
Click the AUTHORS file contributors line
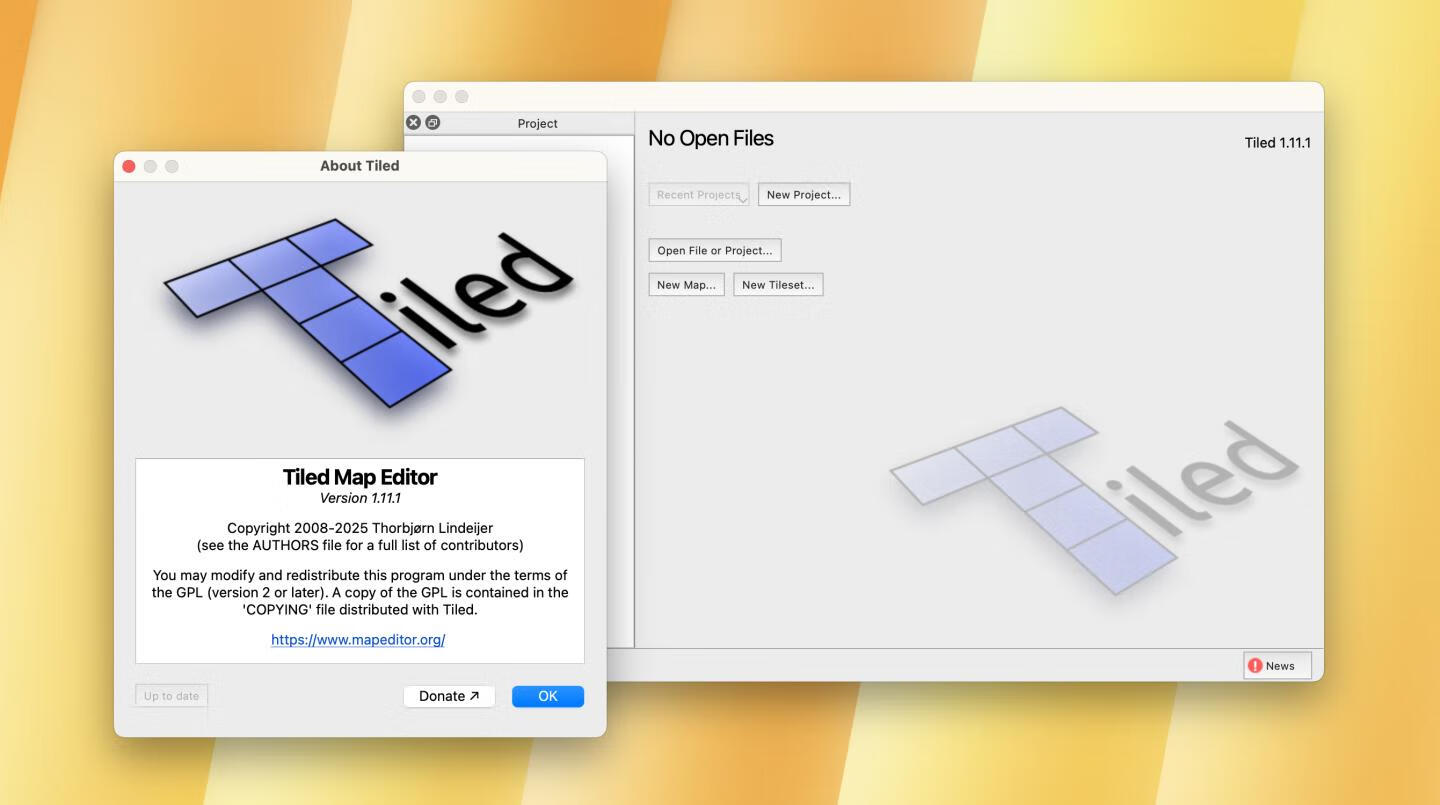coord(360,546)
